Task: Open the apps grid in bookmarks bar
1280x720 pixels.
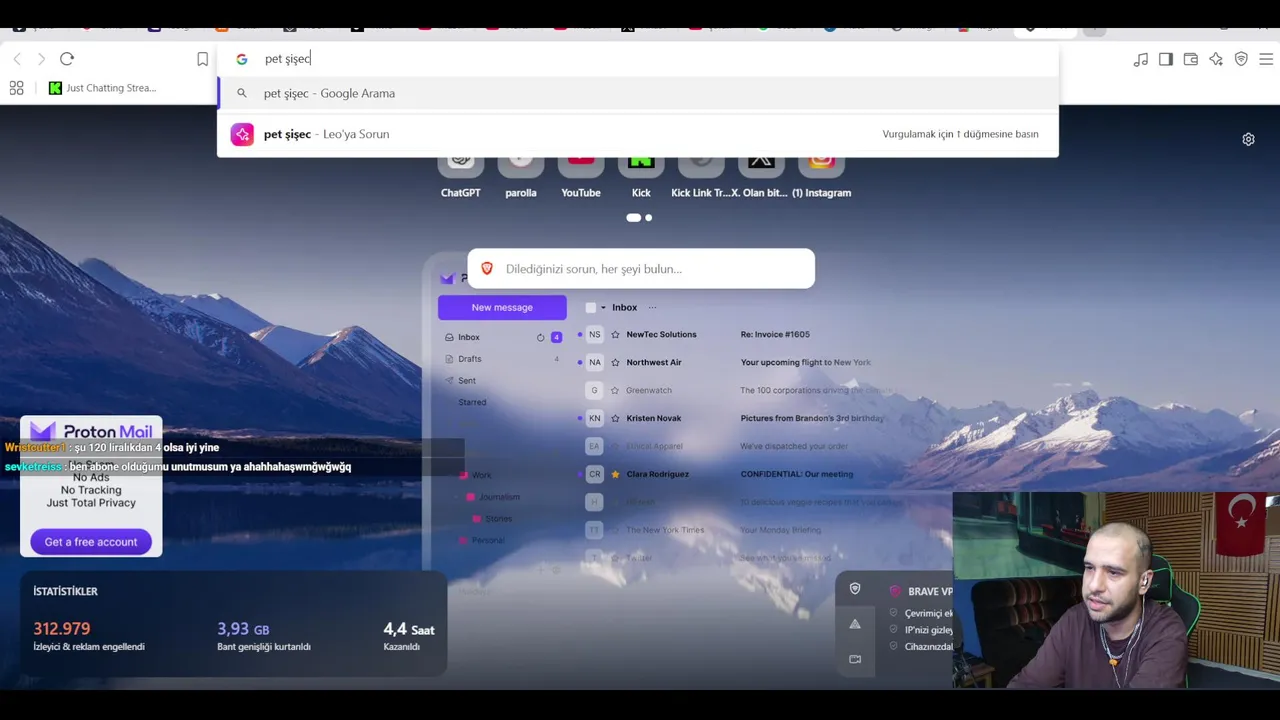Action: click(x=16, y=88)
